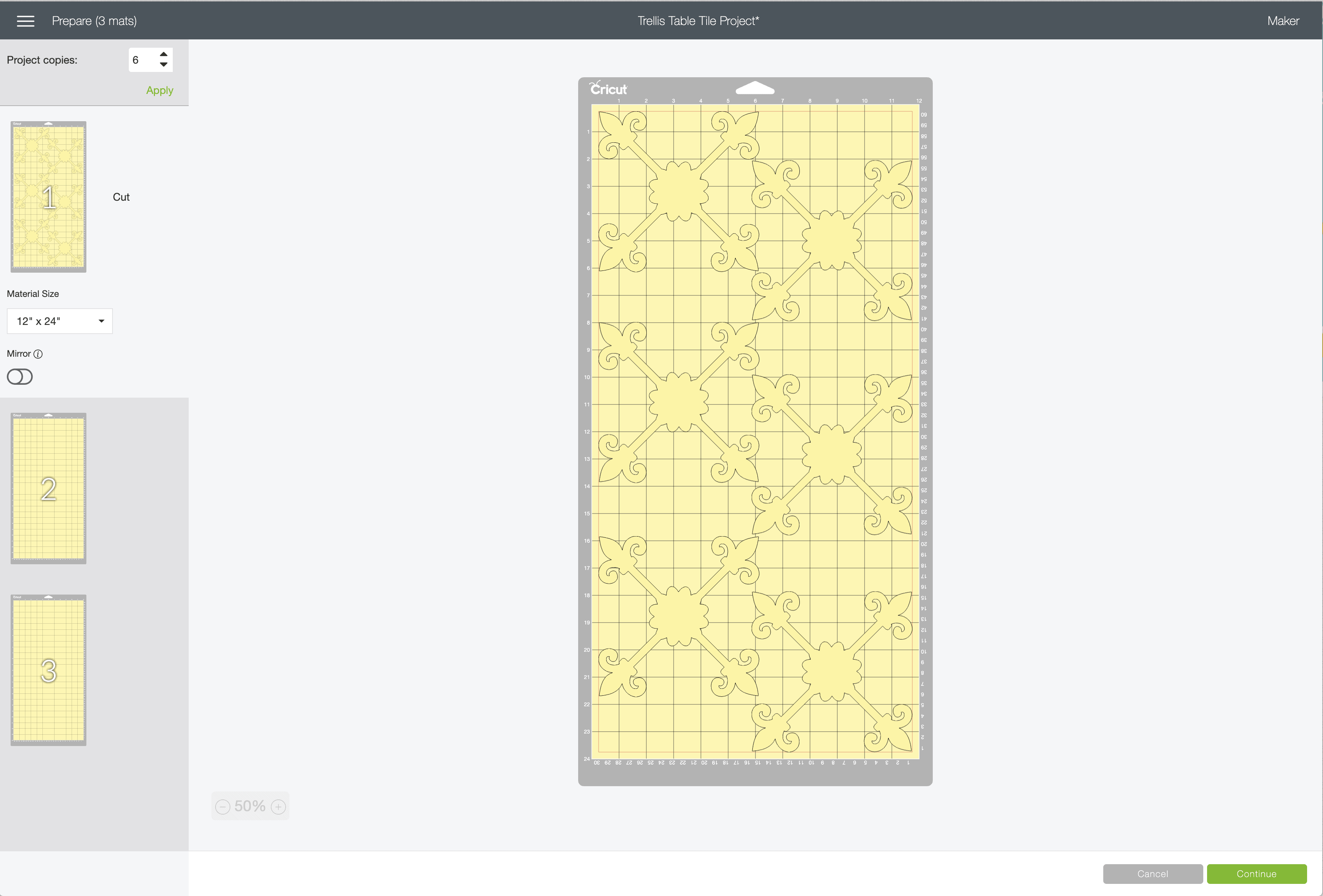1323x896 pixels.
Task: Click the Cricut logo on the mat
Action: (608, 89)
